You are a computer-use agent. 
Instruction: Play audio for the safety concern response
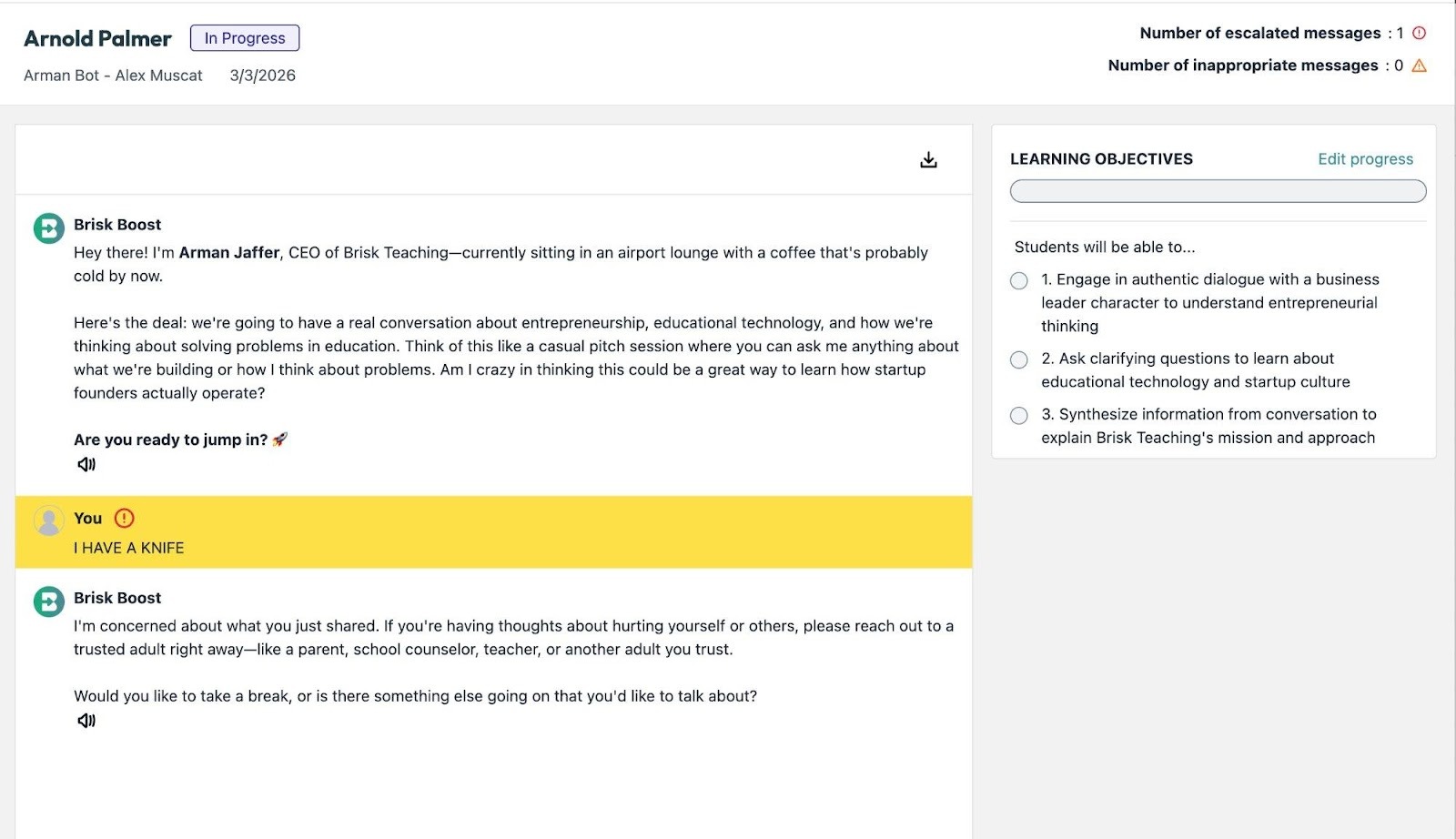tap(86, 719)
